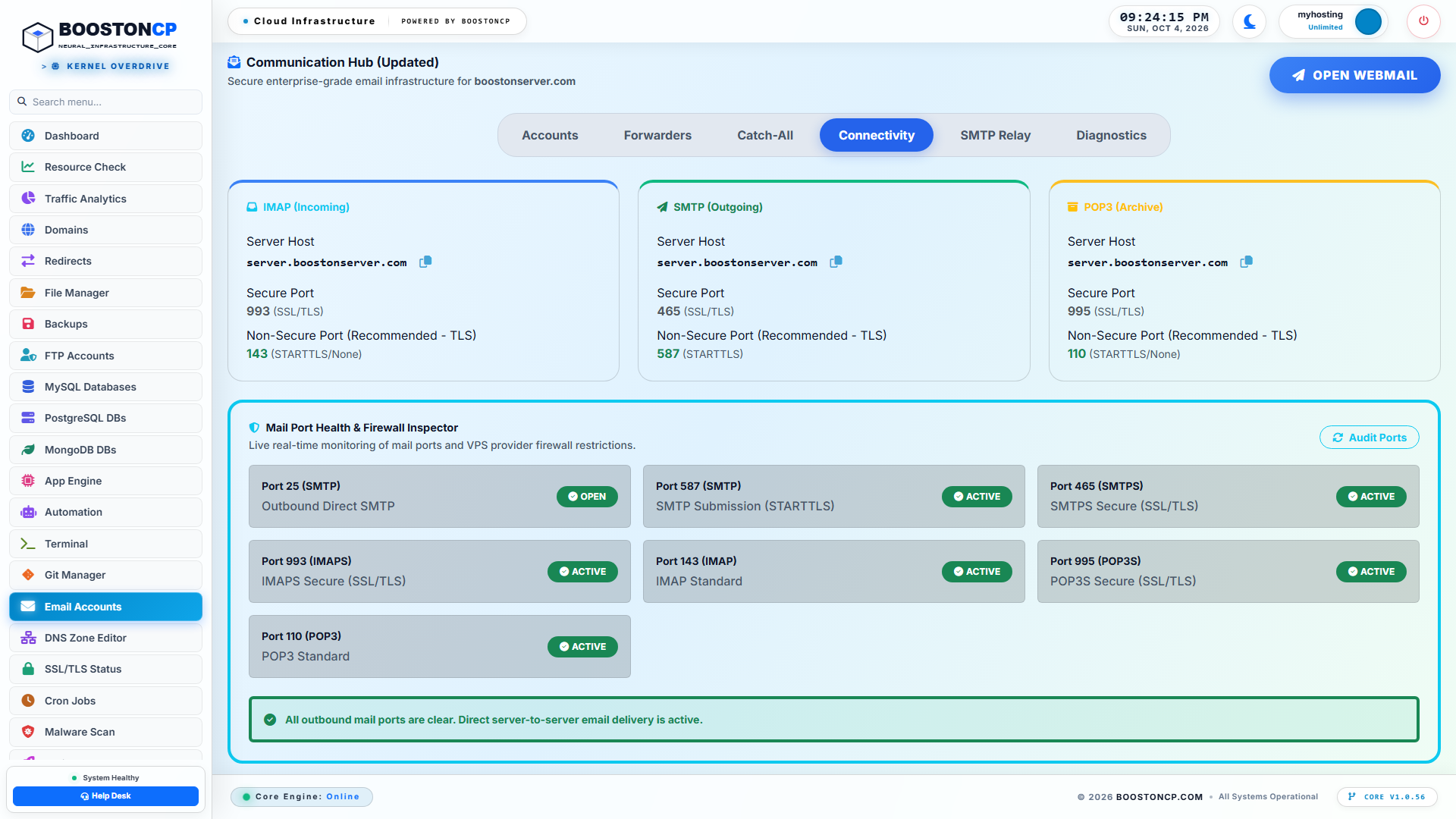1456x819 pixels.
Task: Click the Communication Hub envelope icon
Action: pos(234,62)
